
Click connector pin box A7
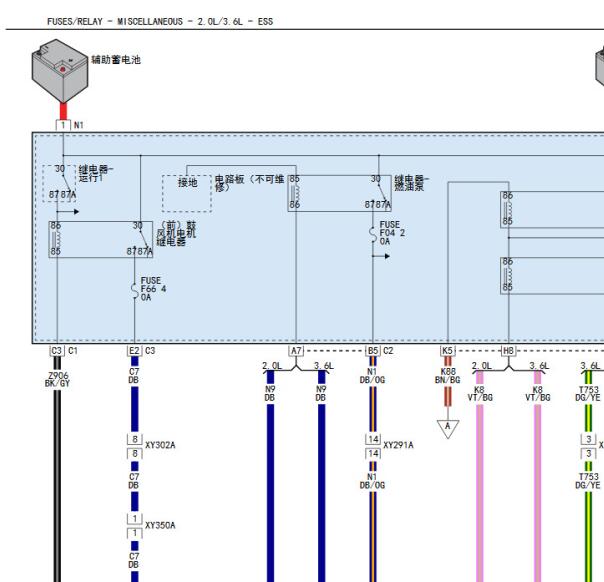(296, 351)
